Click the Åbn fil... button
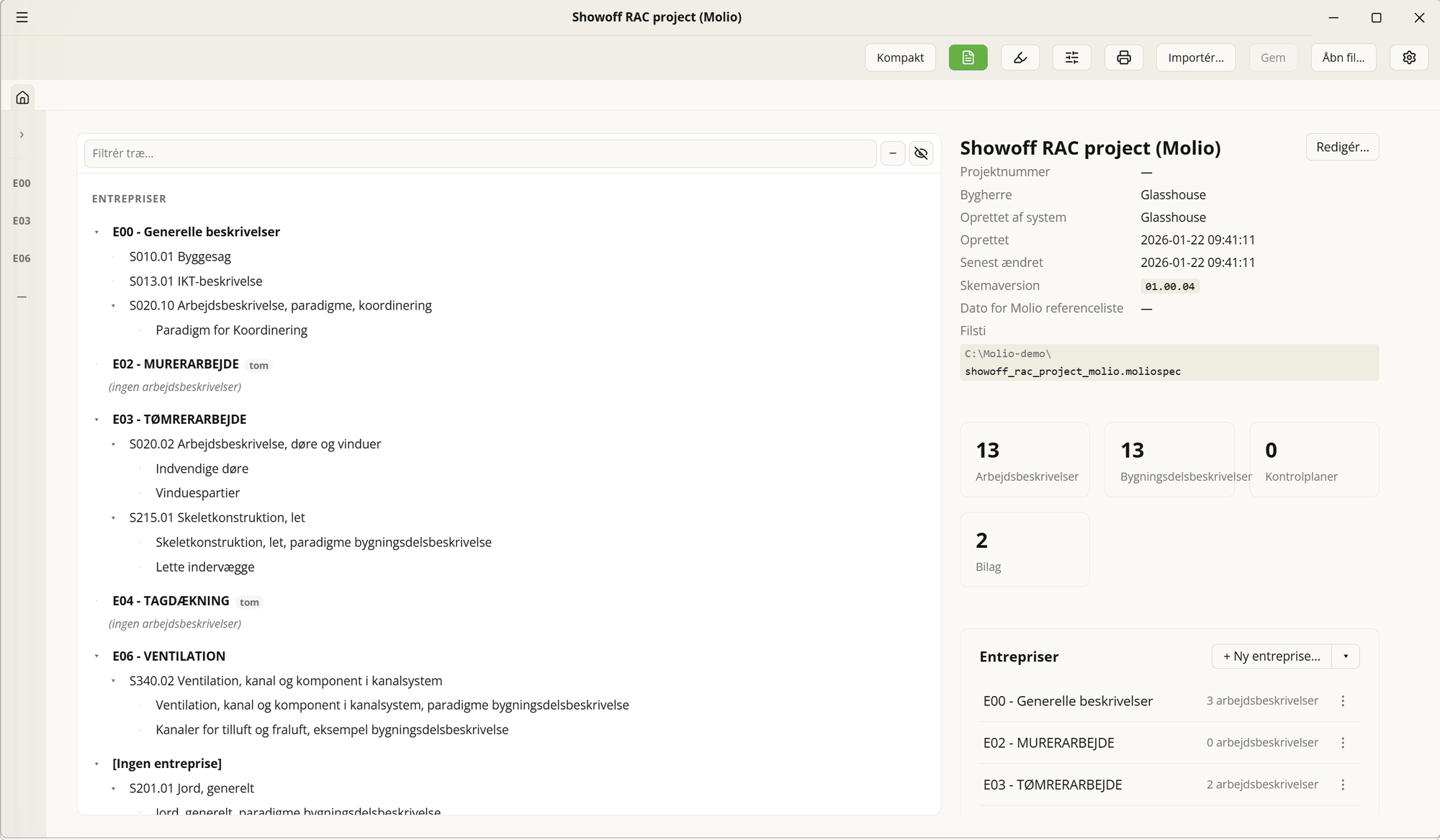This screenshot has height=840, width=1440. pyautogui.click(x=1344, y=58)
